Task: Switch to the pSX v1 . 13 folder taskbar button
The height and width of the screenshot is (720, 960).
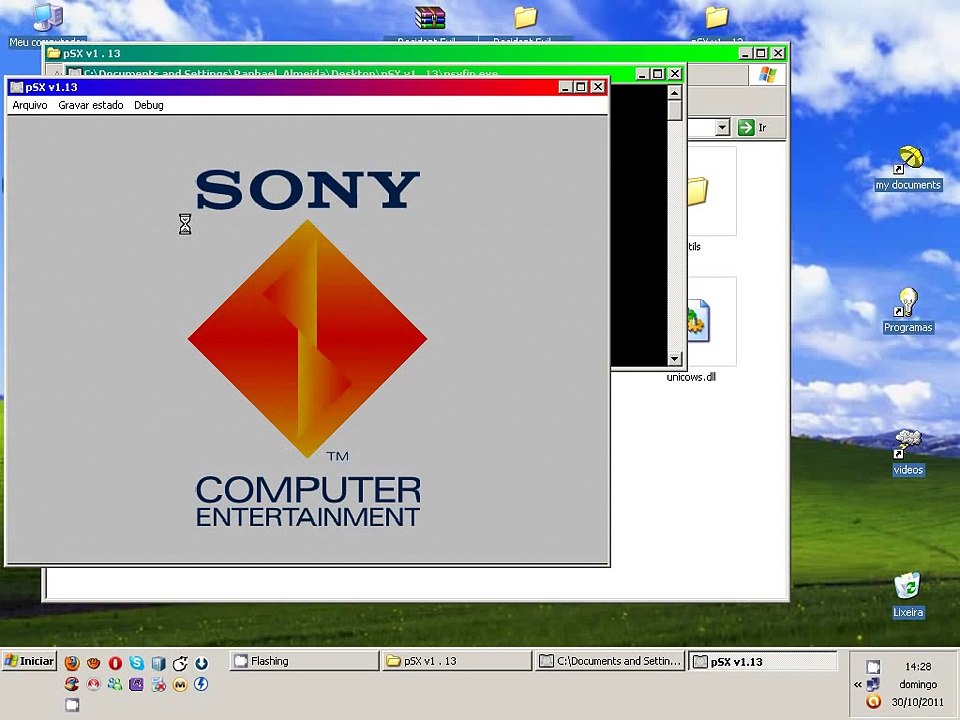Action: coord(457,661)
